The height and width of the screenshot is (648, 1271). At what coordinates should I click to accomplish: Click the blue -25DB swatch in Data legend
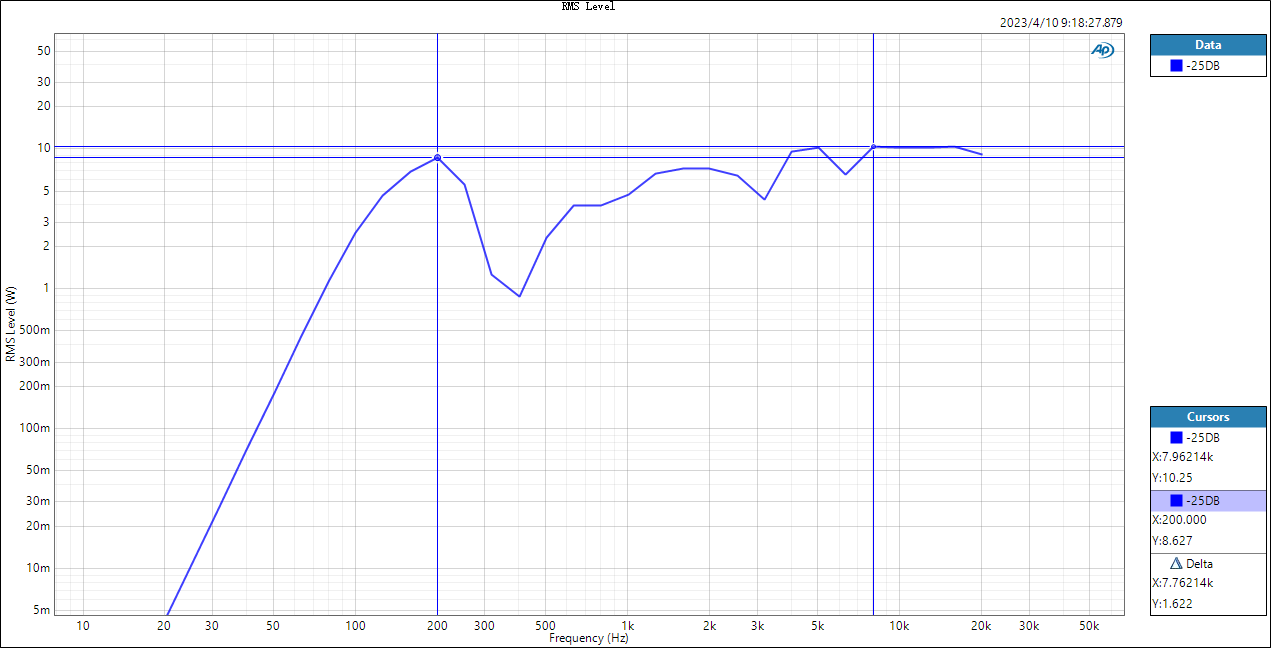[1176, 67]
